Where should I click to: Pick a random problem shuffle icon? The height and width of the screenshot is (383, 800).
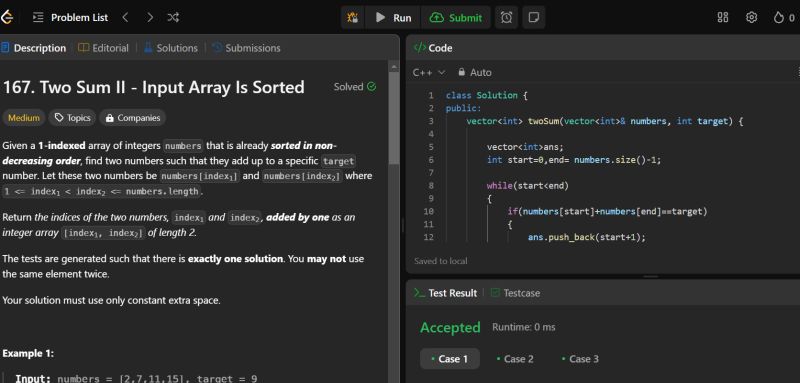[x=173, y=17]
